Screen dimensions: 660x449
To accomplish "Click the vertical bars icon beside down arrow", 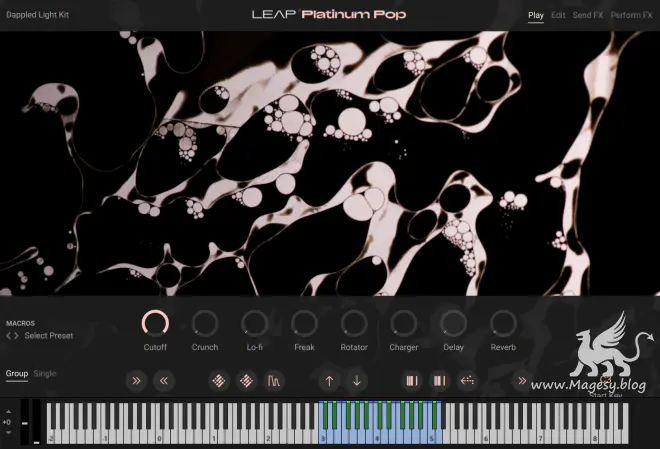I will coord(412,381).
